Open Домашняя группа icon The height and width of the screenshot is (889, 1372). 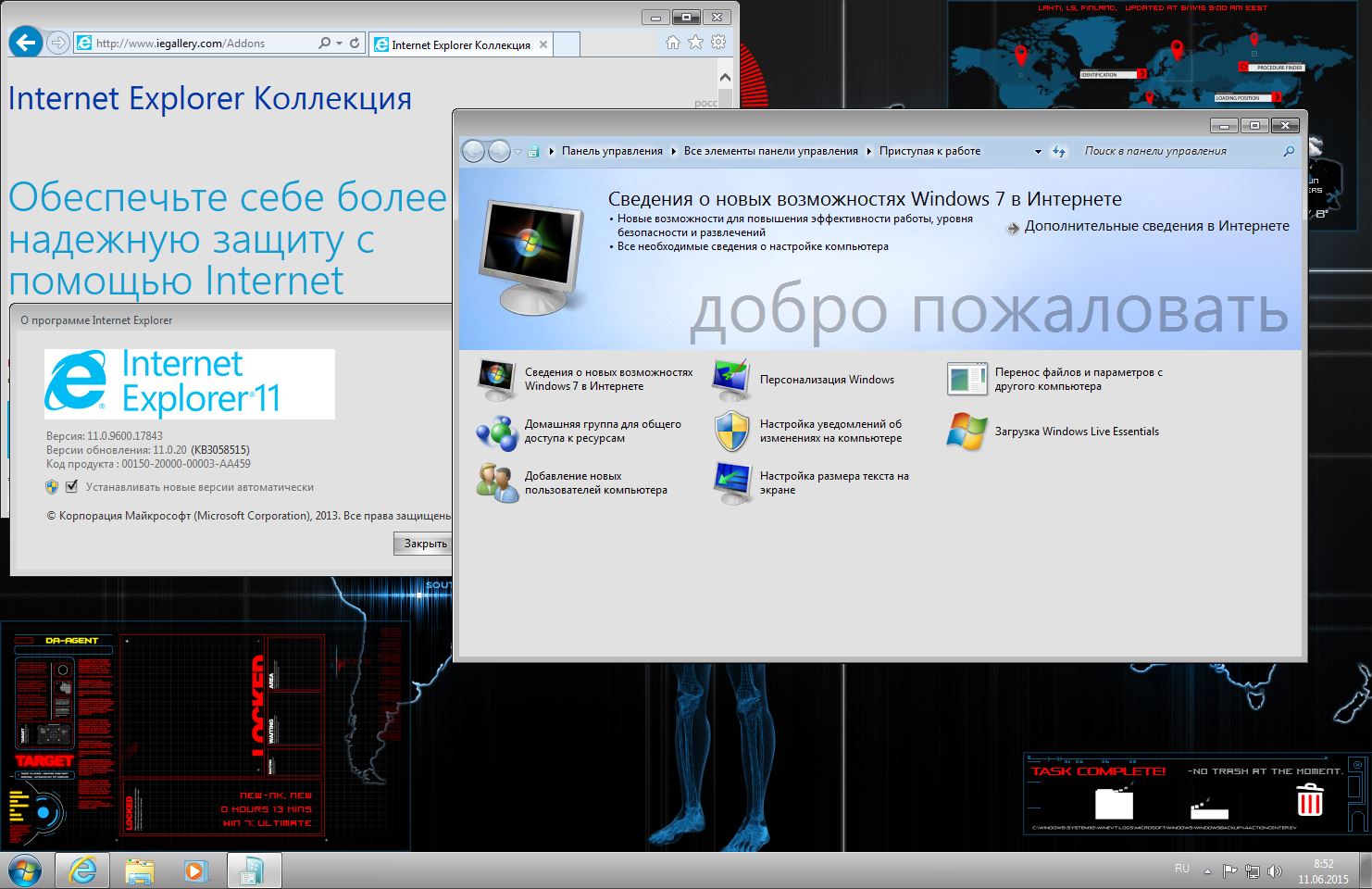click(x=497, y=432)
